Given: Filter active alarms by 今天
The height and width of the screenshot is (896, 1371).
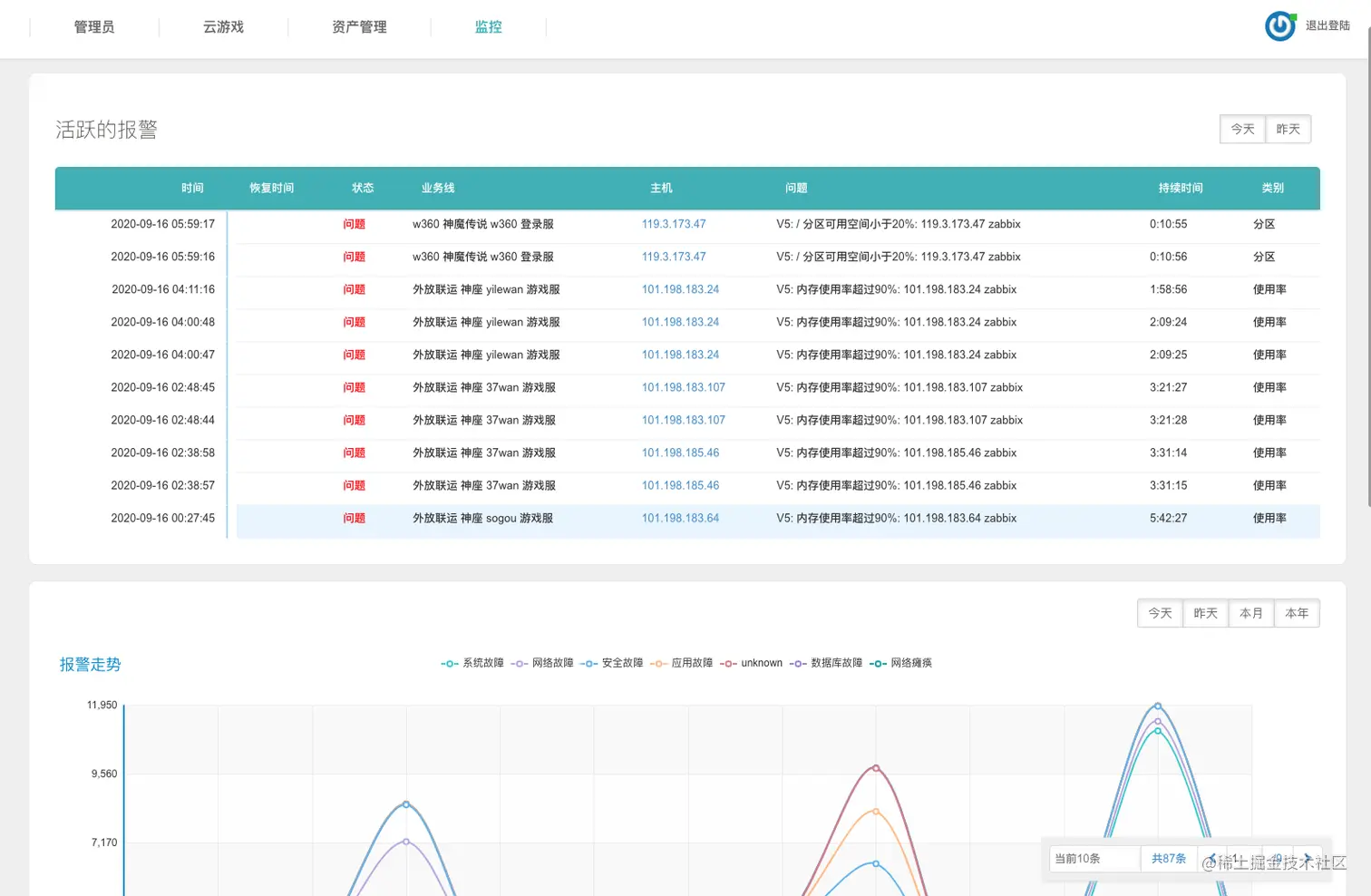Looking at the screenshot, I should point(1243,129).
